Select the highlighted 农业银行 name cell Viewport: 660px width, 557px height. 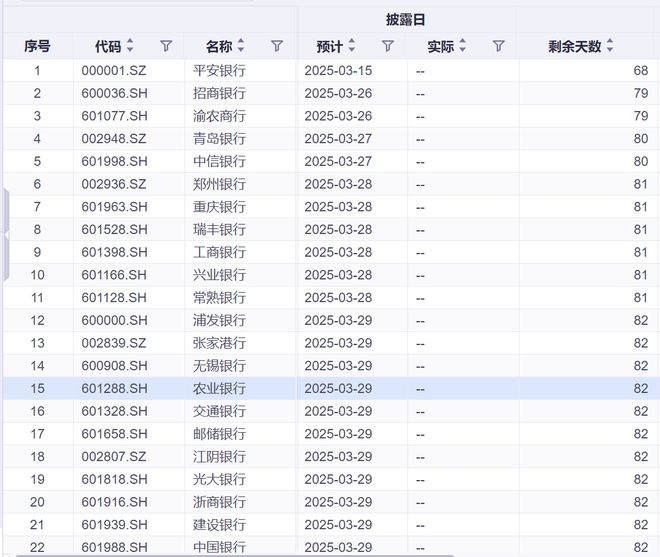tap(219, 389)
